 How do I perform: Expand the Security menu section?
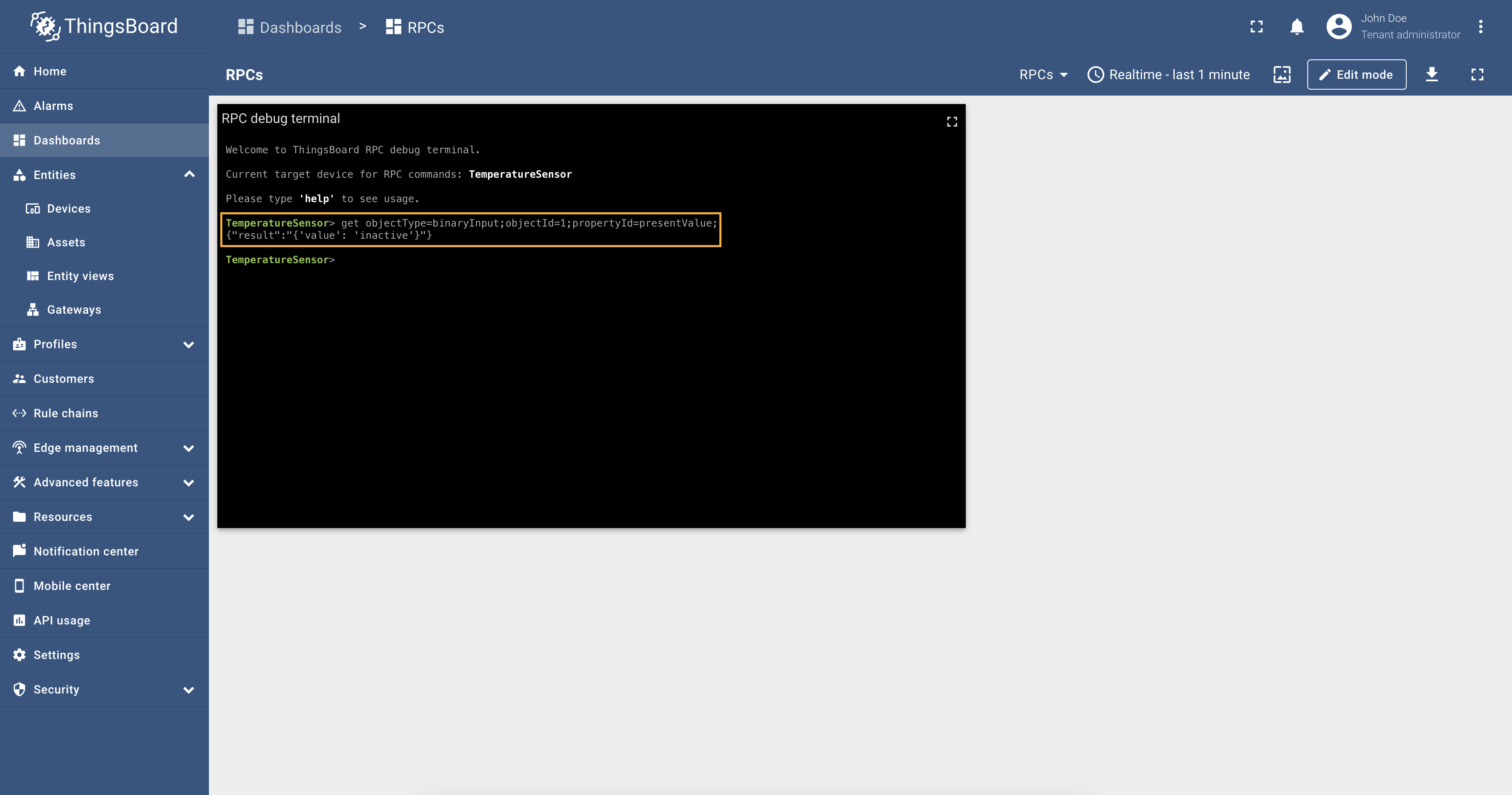coord(189,690)
